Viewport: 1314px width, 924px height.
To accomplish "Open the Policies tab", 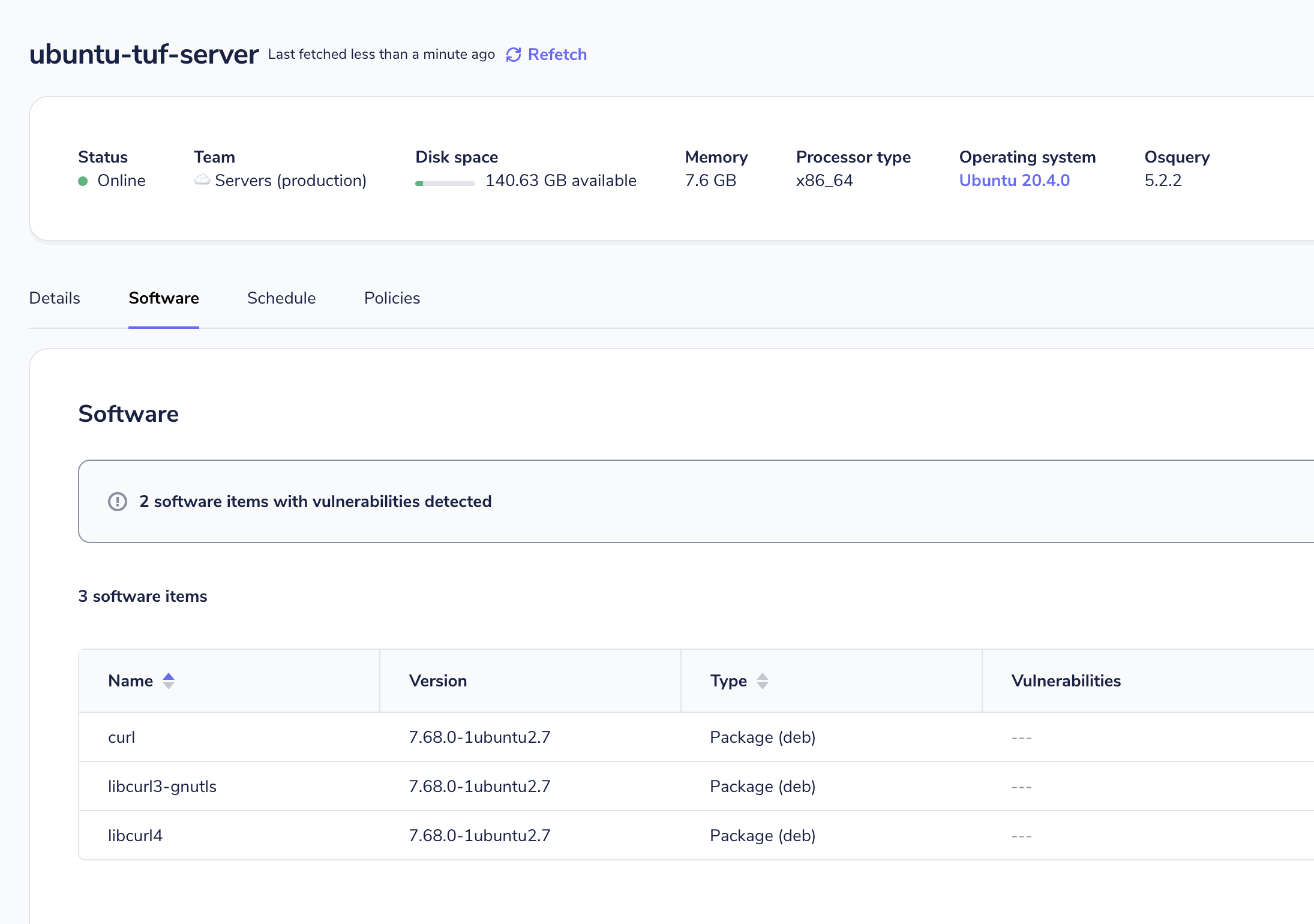I will click(391, 298).
